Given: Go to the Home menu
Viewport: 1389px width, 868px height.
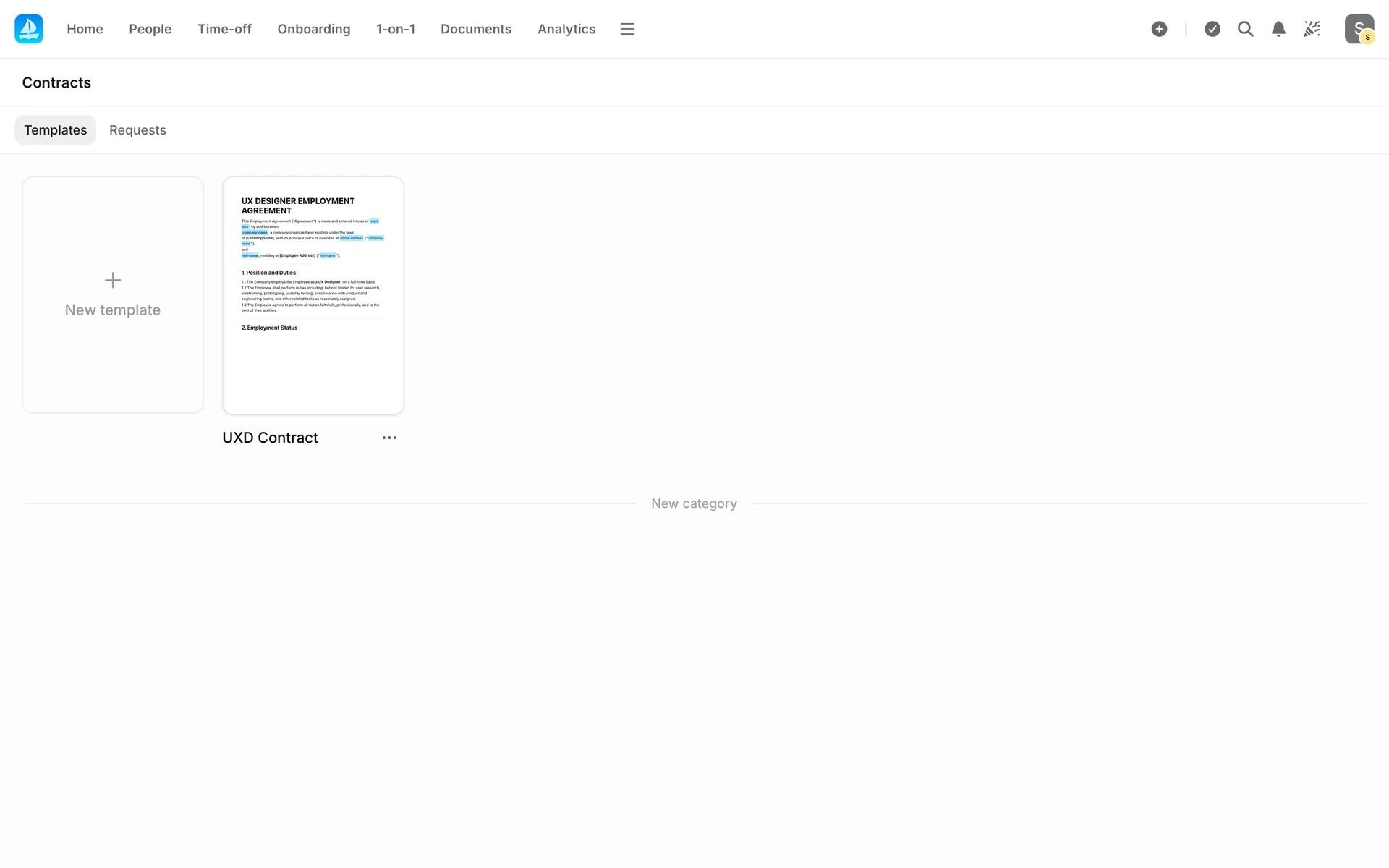Looking at the screenshot, I should point(85,29).
